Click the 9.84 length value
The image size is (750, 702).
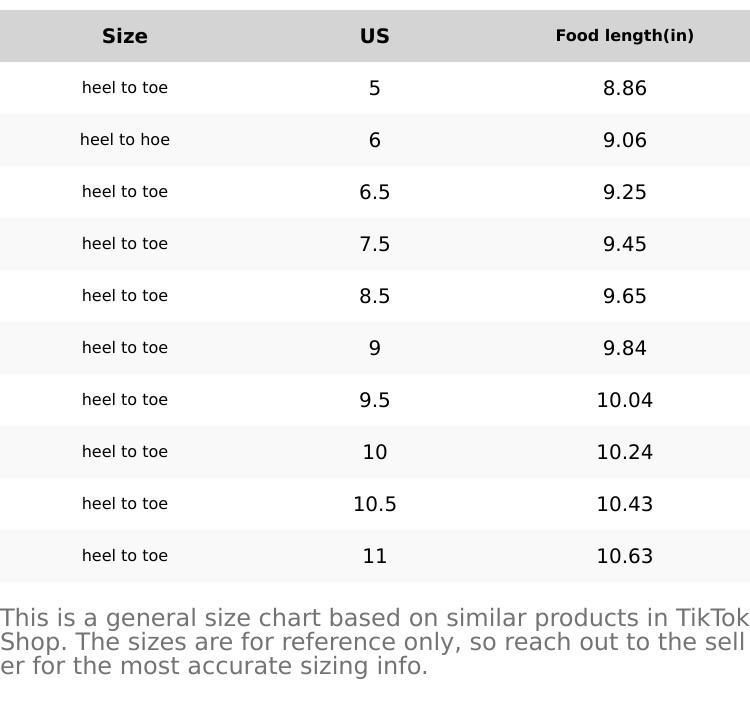tap(624, 348)
